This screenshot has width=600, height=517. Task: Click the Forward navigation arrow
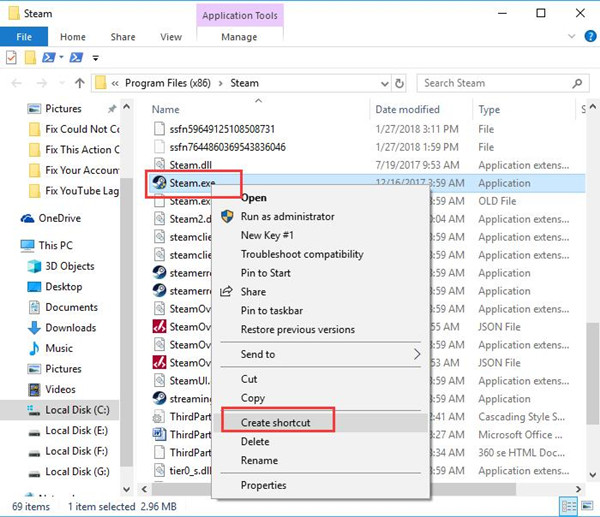42,83
